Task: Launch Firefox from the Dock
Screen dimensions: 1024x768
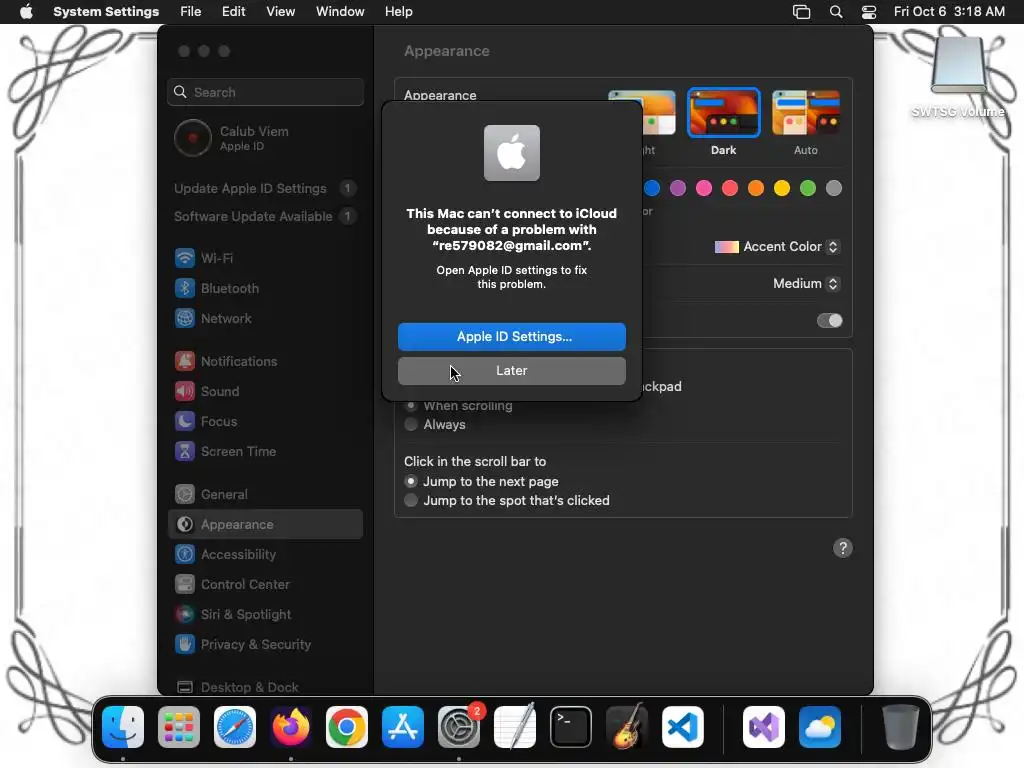Action: click(x=291, y=727)
